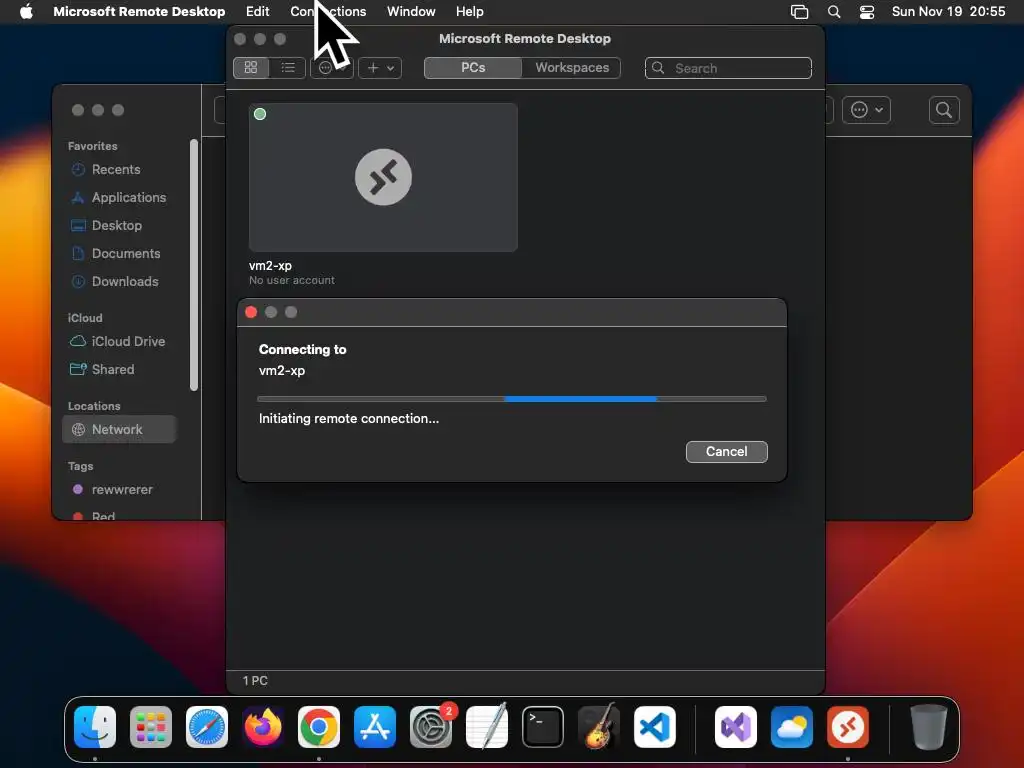Open Trash from the Dock
Screen dimensions: 1024x768
click(x=928, y=727)
